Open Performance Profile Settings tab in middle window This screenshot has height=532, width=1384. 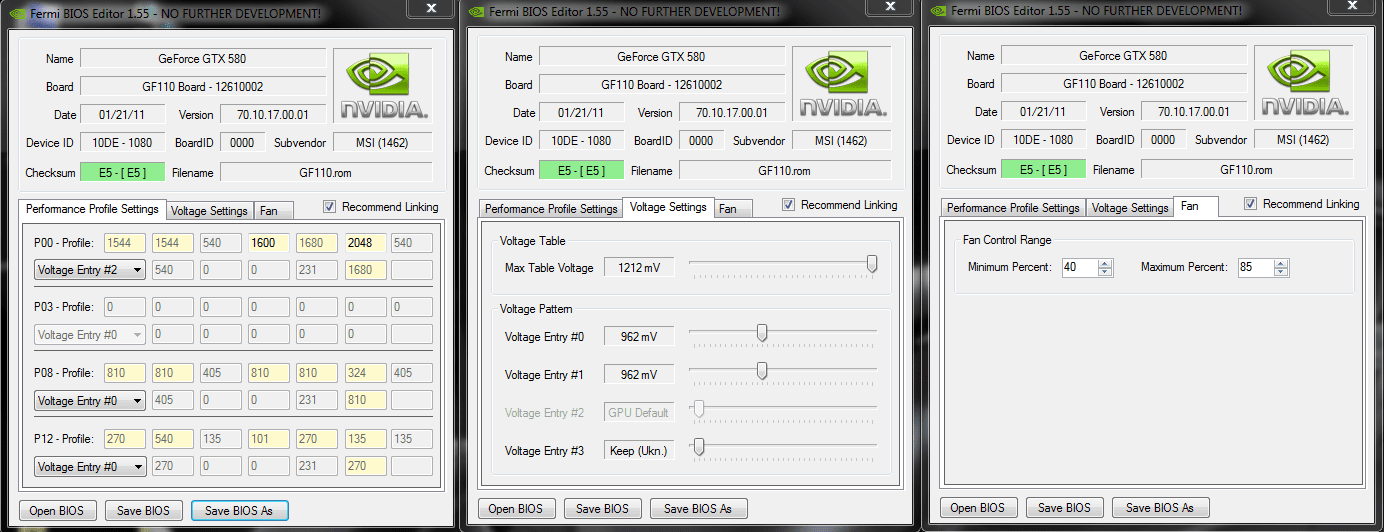pos(551,209)
